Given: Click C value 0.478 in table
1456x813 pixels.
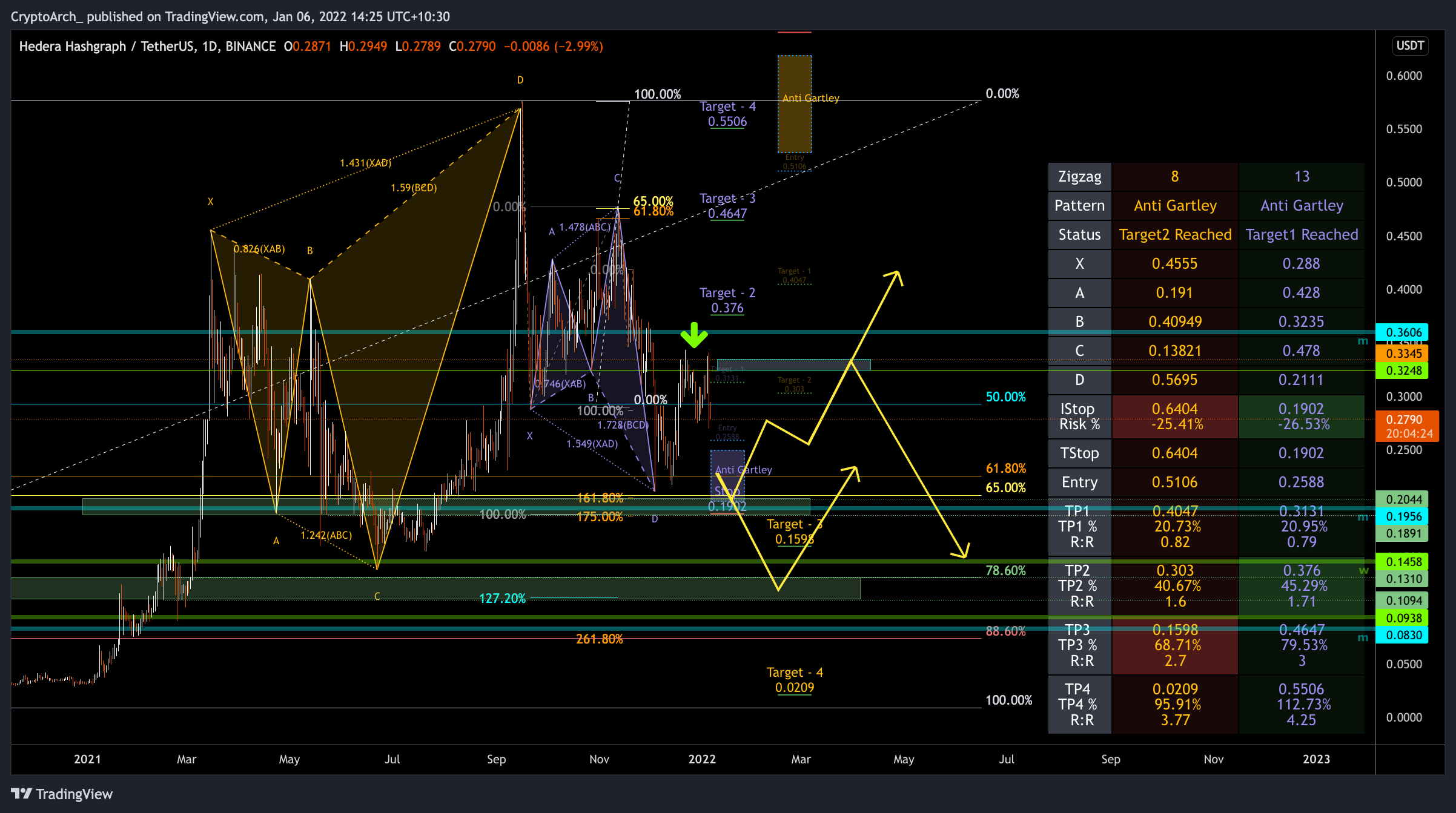Looking at the screenshot, I should tap(1302, 351).
